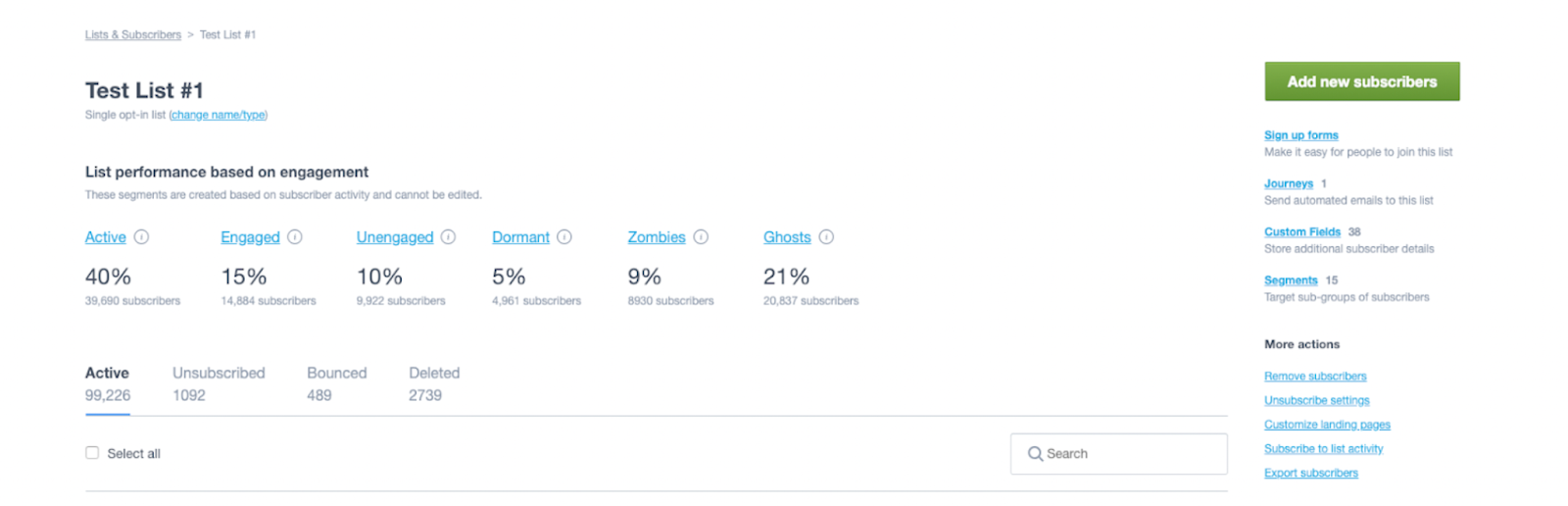Click the info icon beside Ghosts segment
The height and width of the screenshot is (506, 1568).
[x=826, y=237]
